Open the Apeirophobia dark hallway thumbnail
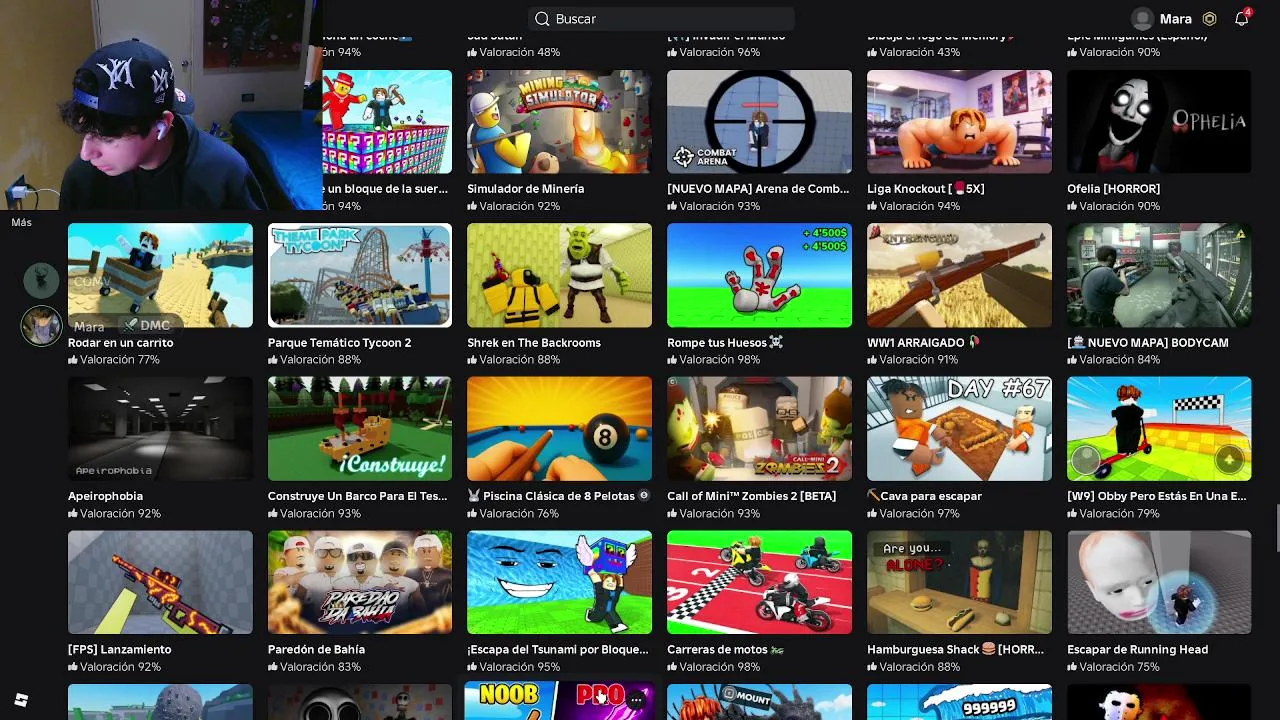This screenshot has height=720, width=1280. pos(160,429)
